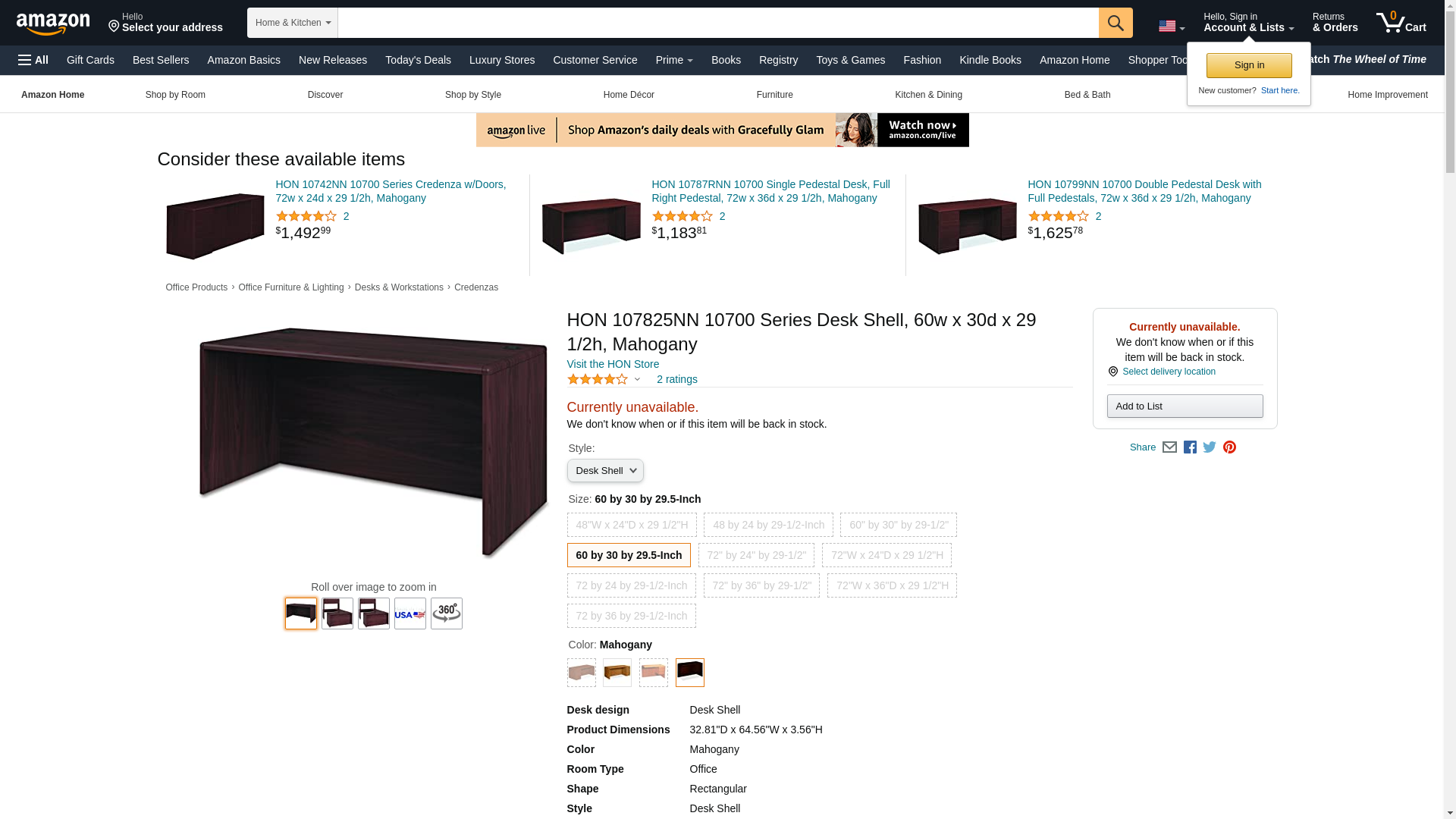Share product on Twitter icon

1210,447
